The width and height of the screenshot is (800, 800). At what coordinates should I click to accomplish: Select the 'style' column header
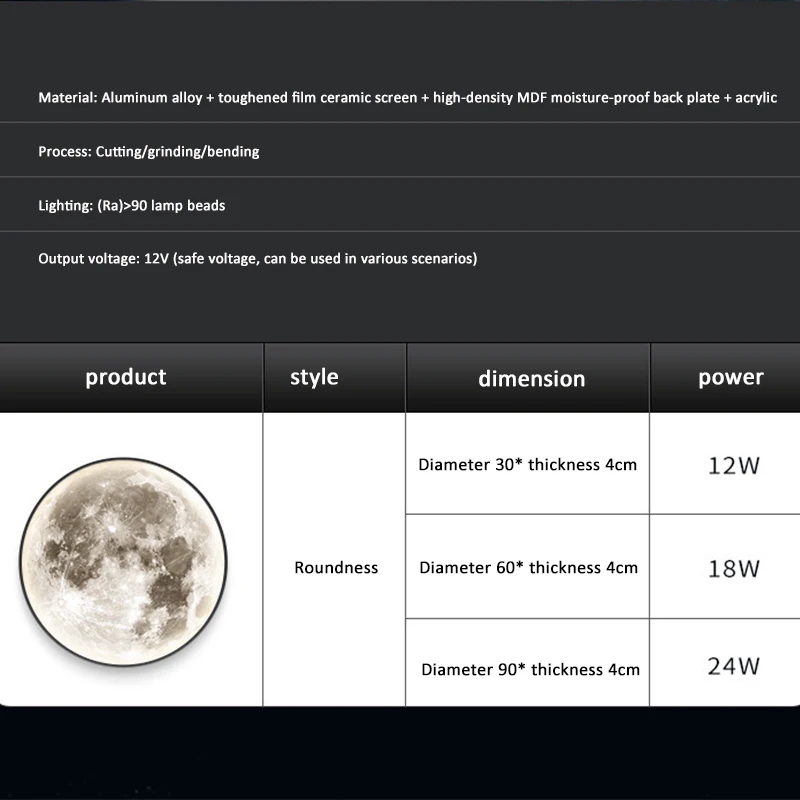pyautogui.click(x=314, y=378)
